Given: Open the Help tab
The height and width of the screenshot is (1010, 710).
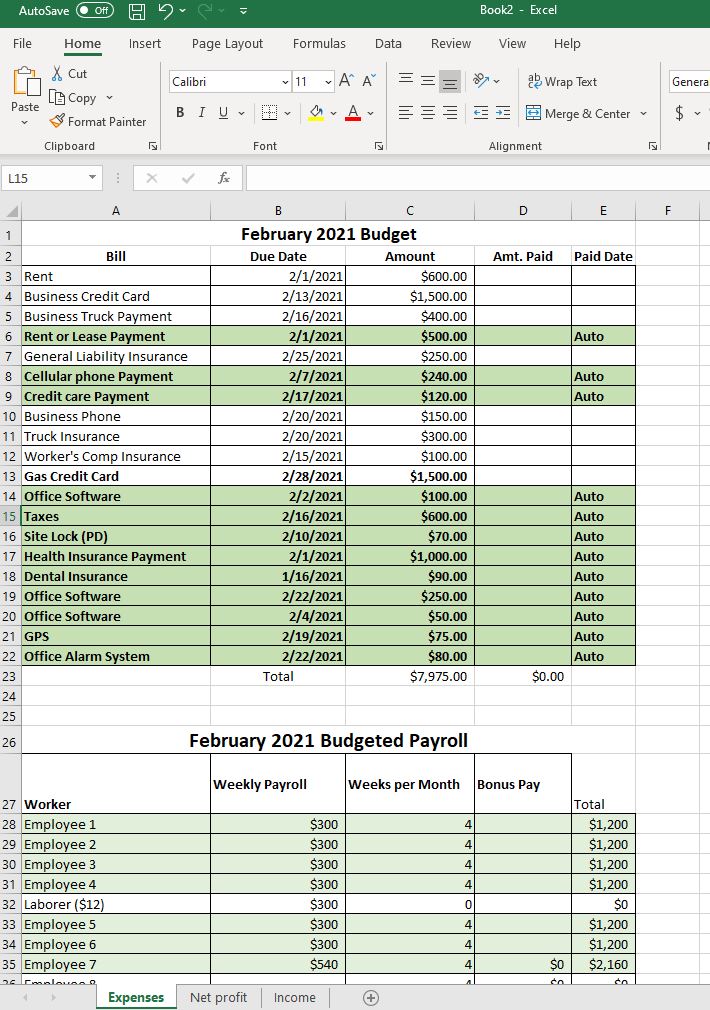Looking at the screenshot, I should [567, 43].
